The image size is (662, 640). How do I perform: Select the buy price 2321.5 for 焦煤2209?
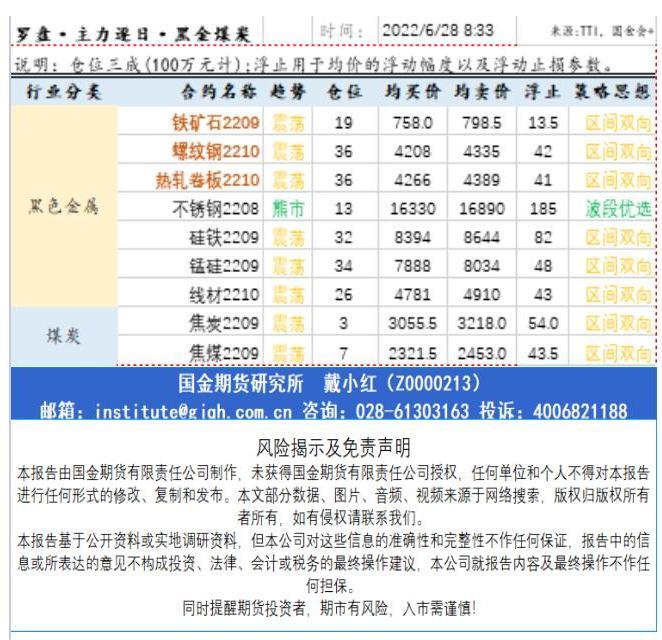click(412, 353)
